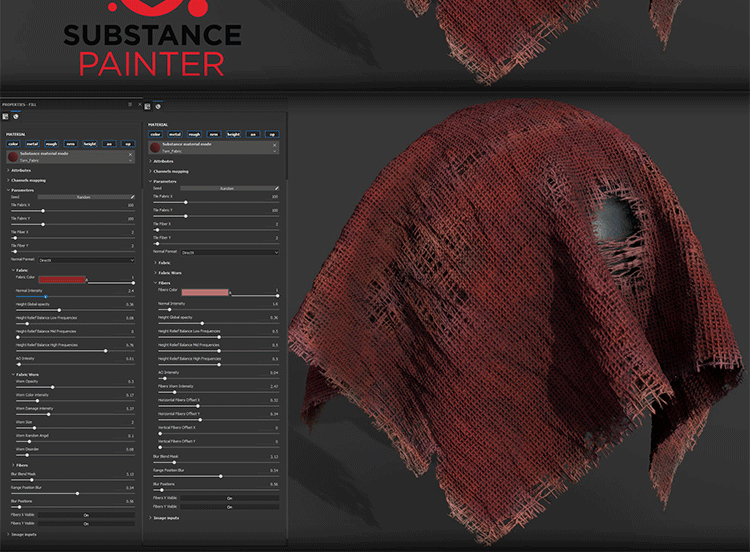Open fill properties icon tab in right panel
750x554 pixels.
147,106
